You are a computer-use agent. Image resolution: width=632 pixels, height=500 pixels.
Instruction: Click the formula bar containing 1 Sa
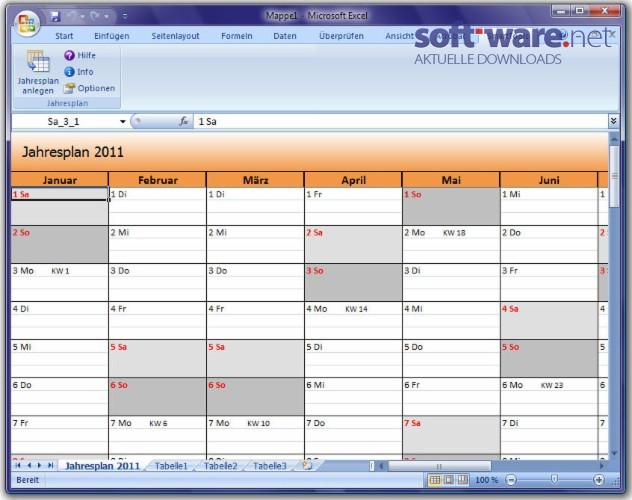point(401,121)
